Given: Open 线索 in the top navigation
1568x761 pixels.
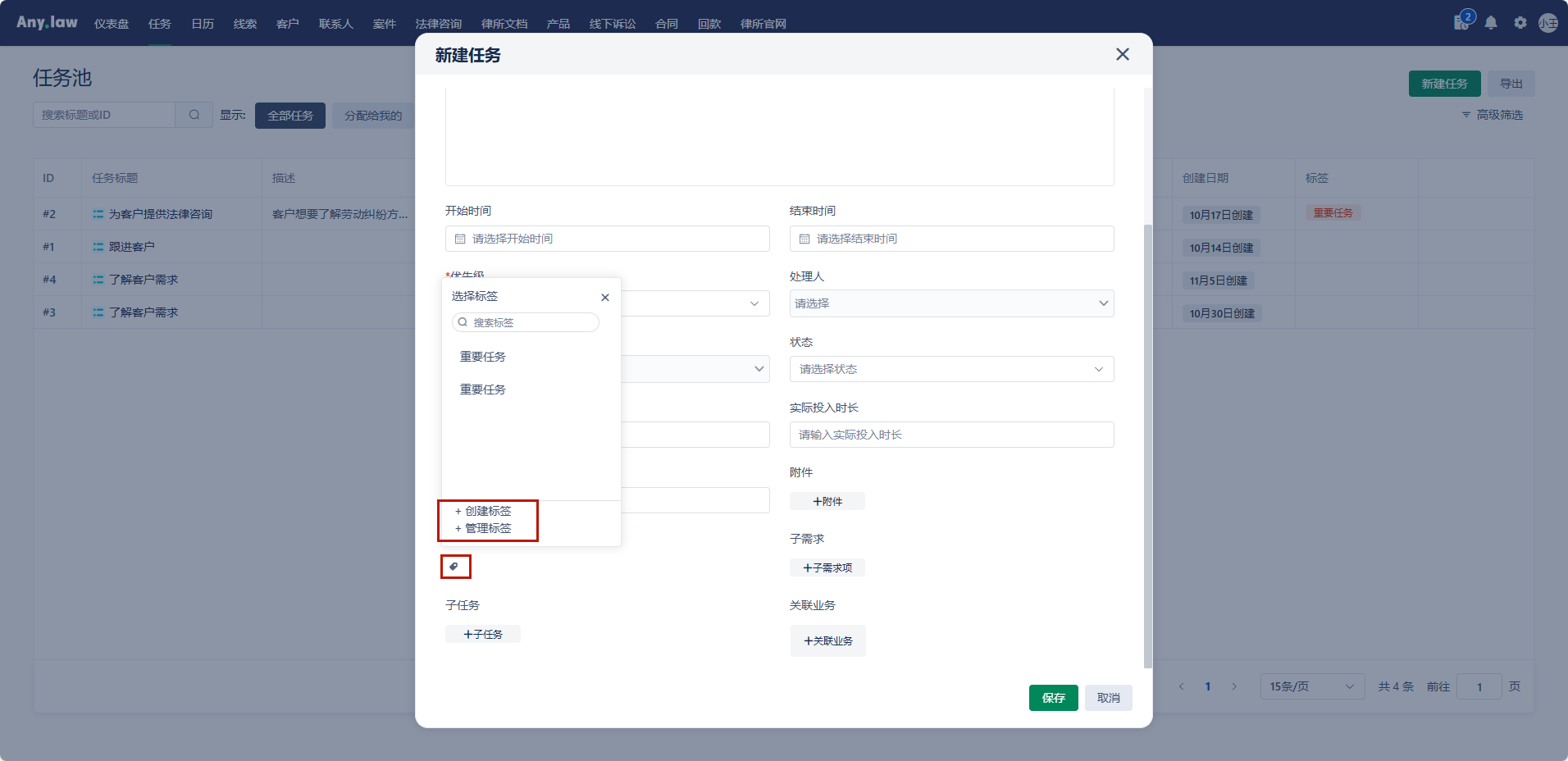Looking at the screenshot, I should [x=245, y=24].
